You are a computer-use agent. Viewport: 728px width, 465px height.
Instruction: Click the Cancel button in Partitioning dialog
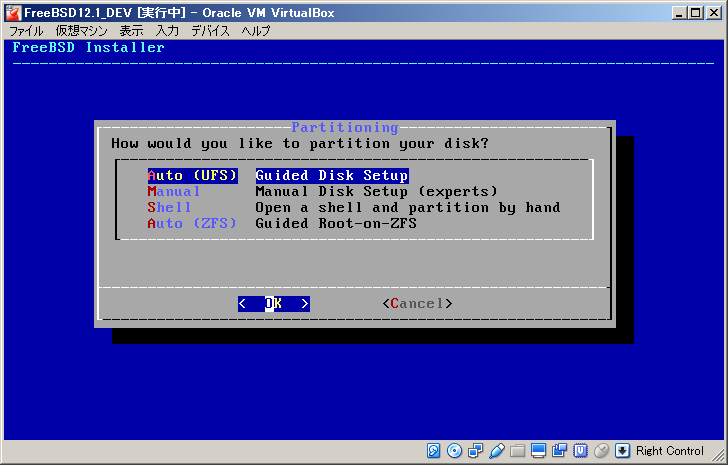point(417,304)
